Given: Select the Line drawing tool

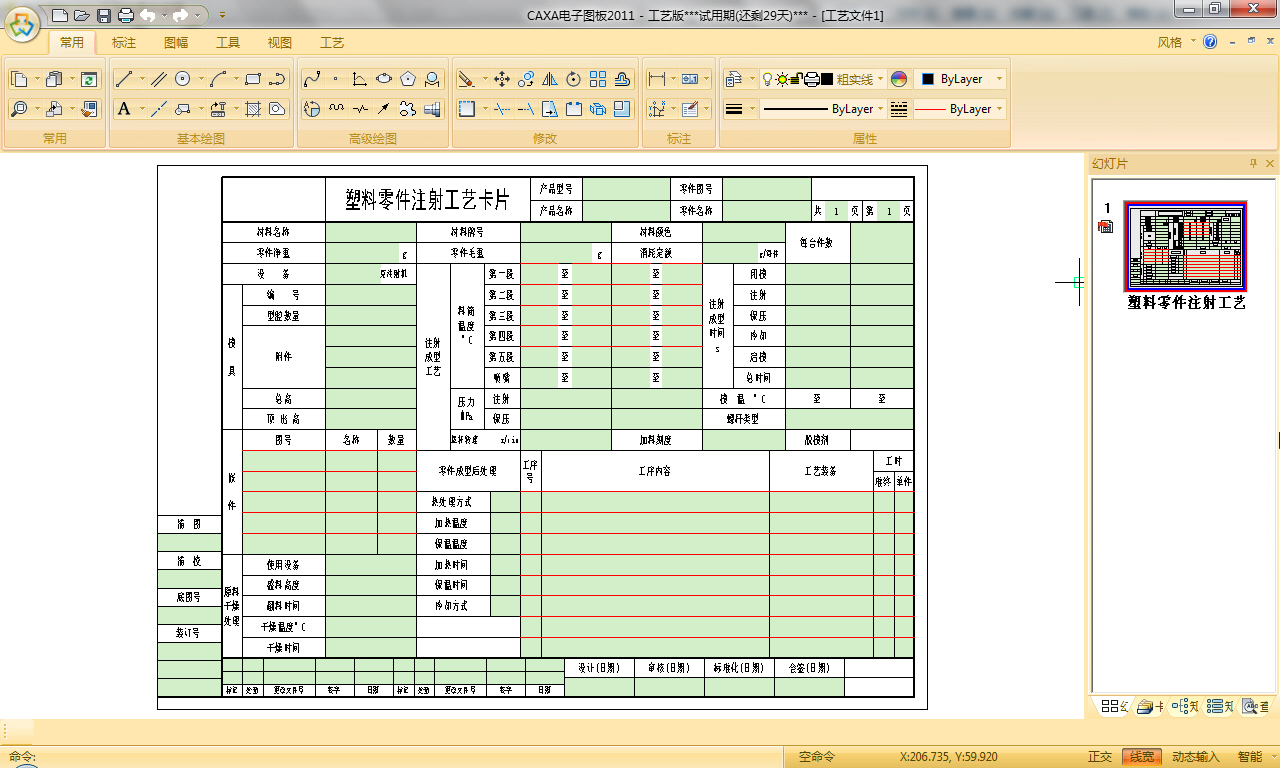Looking at the screenshot, I should (124, 79).
